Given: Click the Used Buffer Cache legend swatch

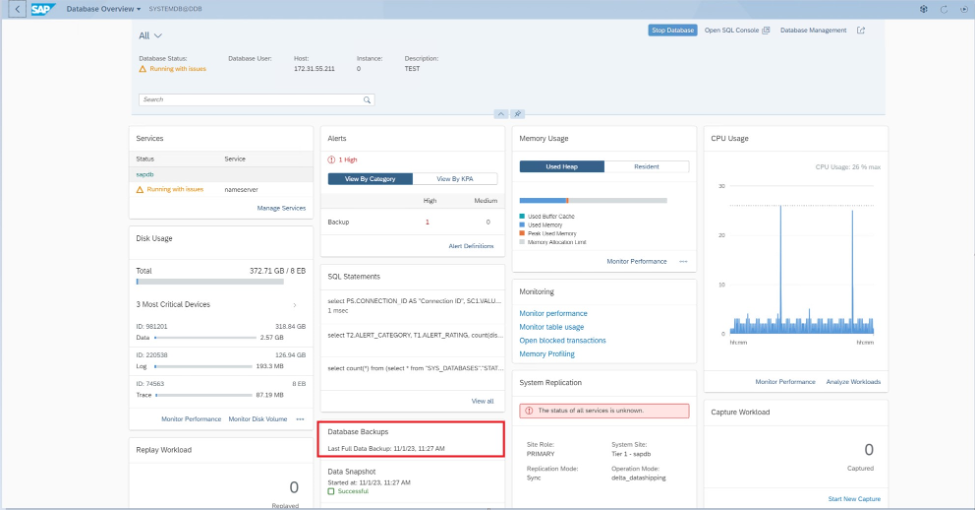Looking at the screenshot, I should [522, 217].
